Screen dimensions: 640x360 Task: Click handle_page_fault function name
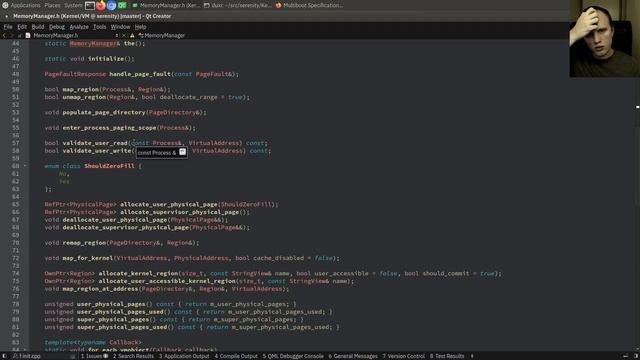tap(140, 74)
